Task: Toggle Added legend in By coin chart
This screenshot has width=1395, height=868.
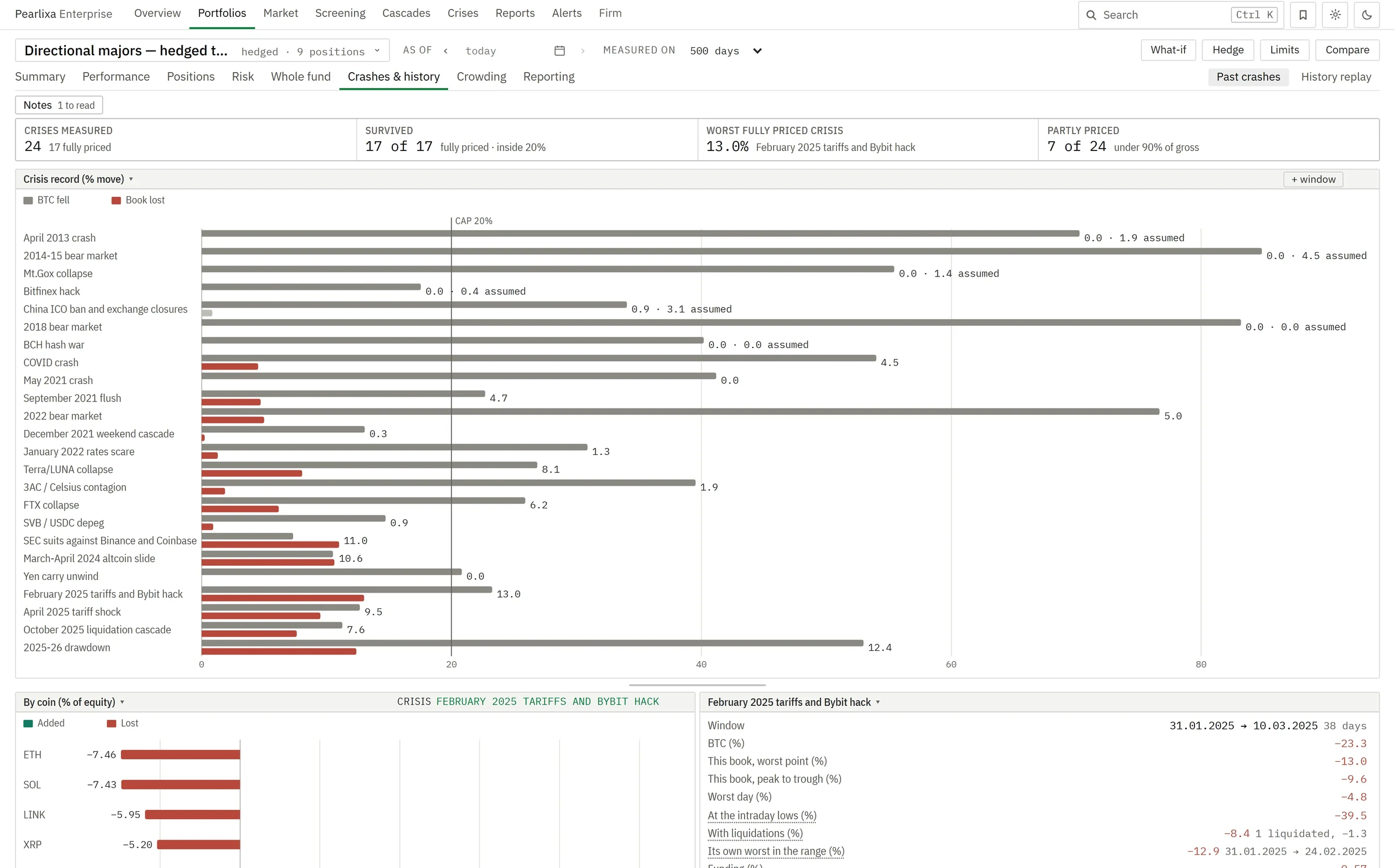Action: (44, 723)
